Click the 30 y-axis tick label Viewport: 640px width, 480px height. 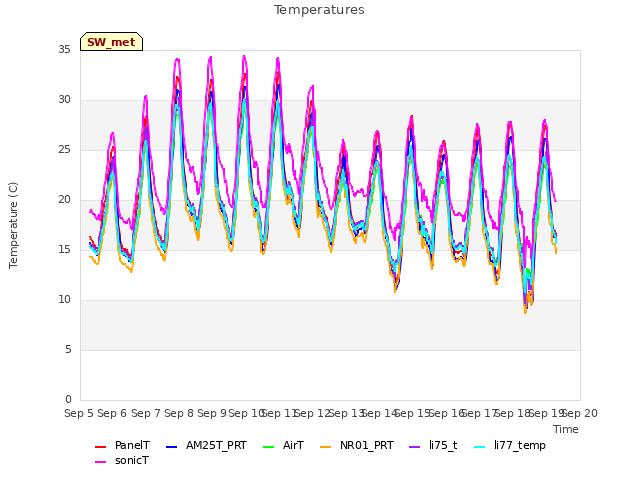(64, 100)
